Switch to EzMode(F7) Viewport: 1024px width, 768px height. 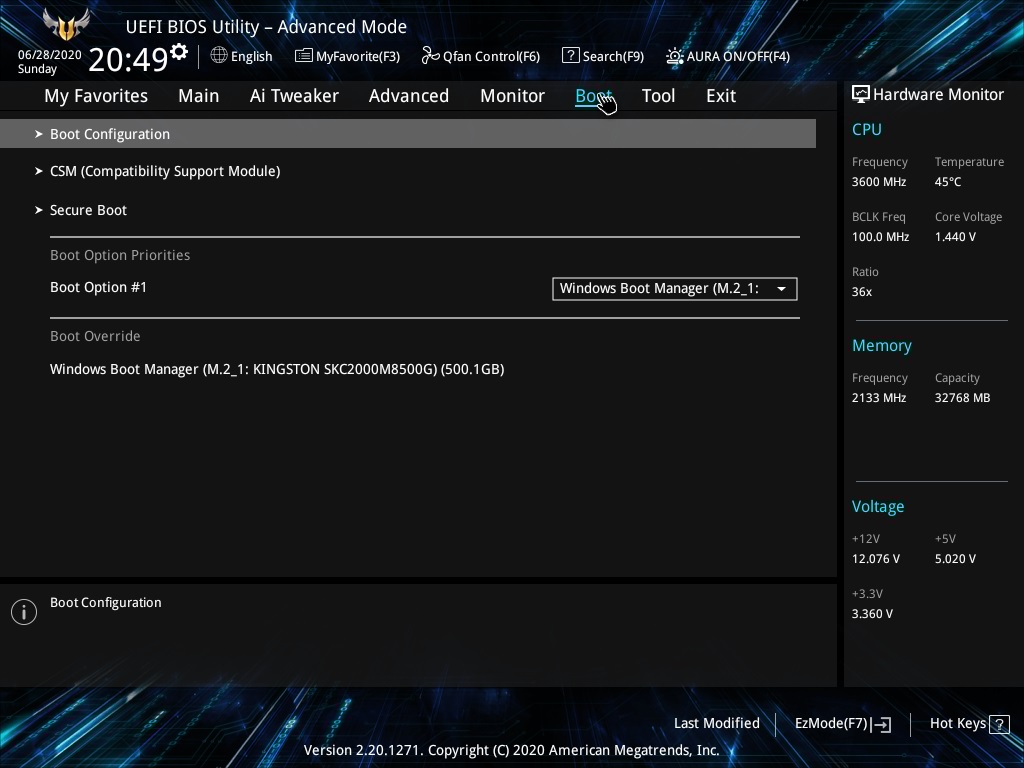pos(842,724)
